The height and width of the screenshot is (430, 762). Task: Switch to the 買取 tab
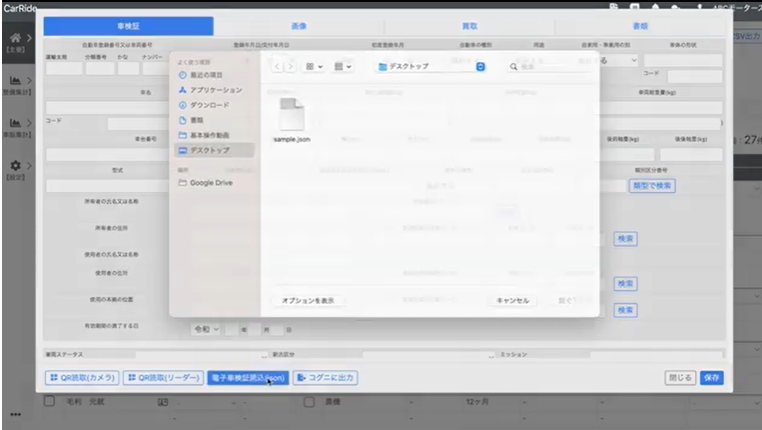(x=470, y=26)
